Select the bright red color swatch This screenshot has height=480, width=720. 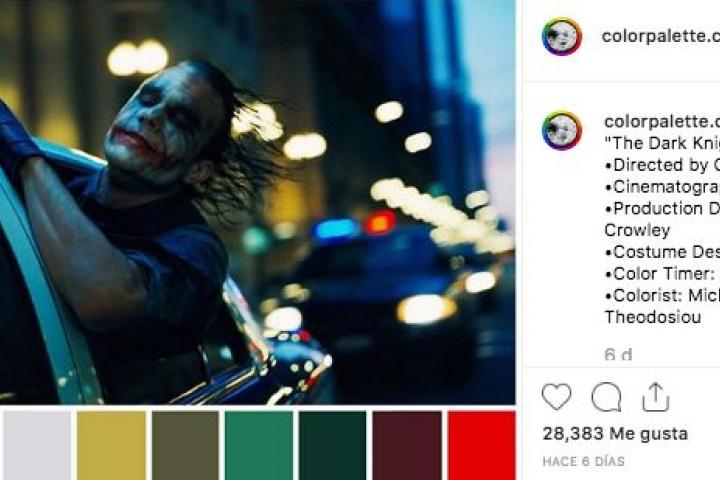[482, 446]
